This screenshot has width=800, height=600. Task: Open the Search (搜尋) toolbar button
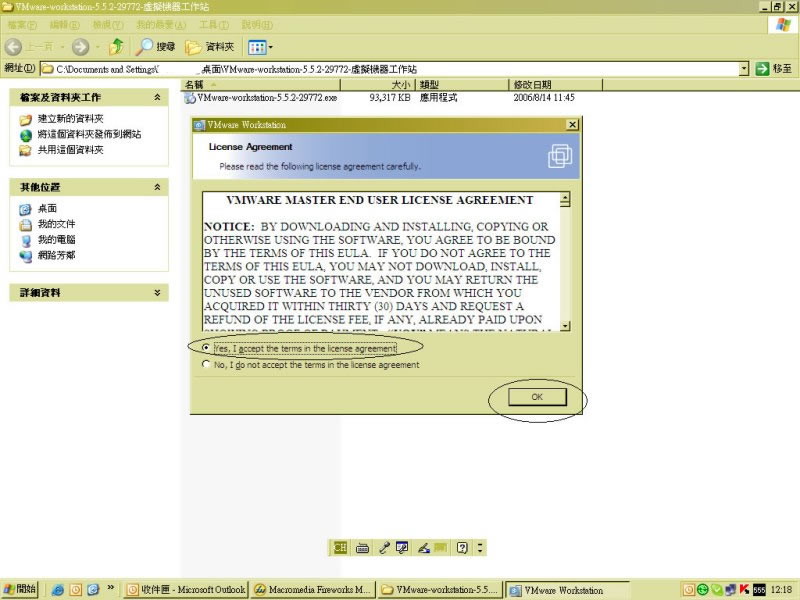pos(155,47)
